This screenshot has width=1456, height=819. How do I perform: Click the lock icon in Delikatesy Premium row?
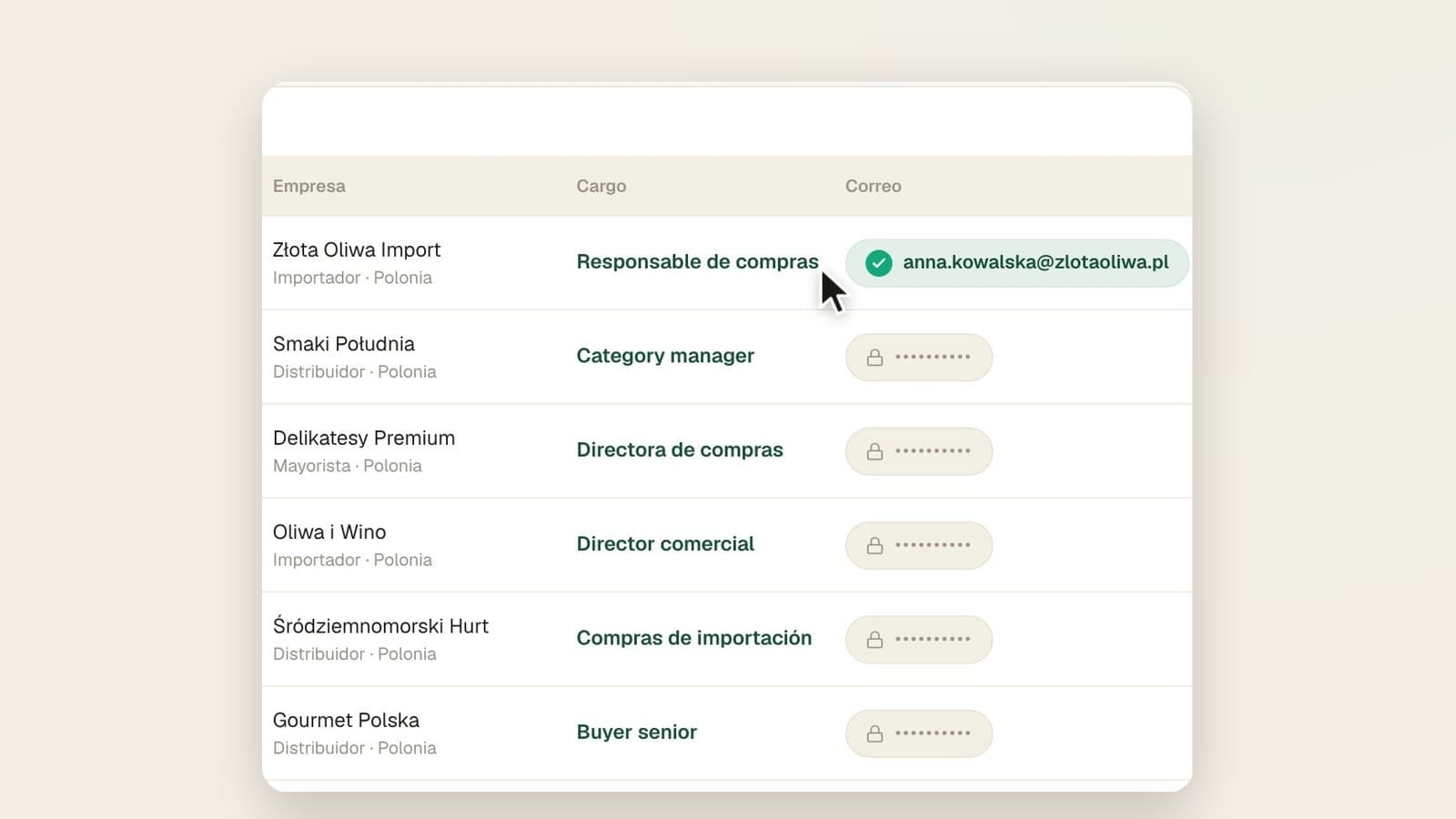click(875, 451)
